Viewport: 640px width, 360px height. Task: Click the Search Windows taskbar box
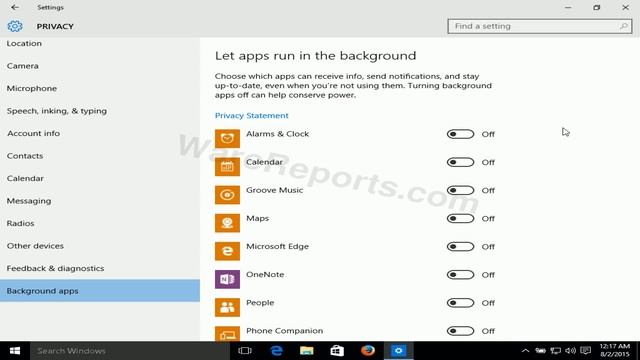click(x=130, y=351)
